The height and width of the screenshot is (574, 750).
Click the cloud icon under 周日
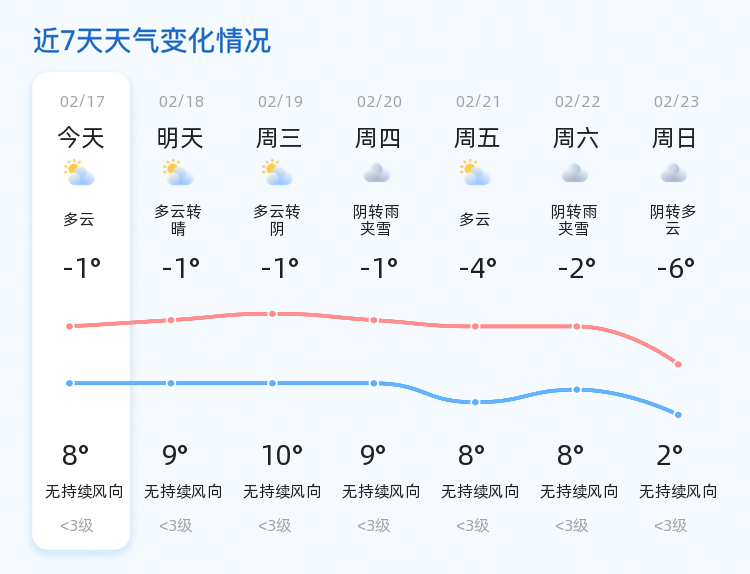pos(673,173)
